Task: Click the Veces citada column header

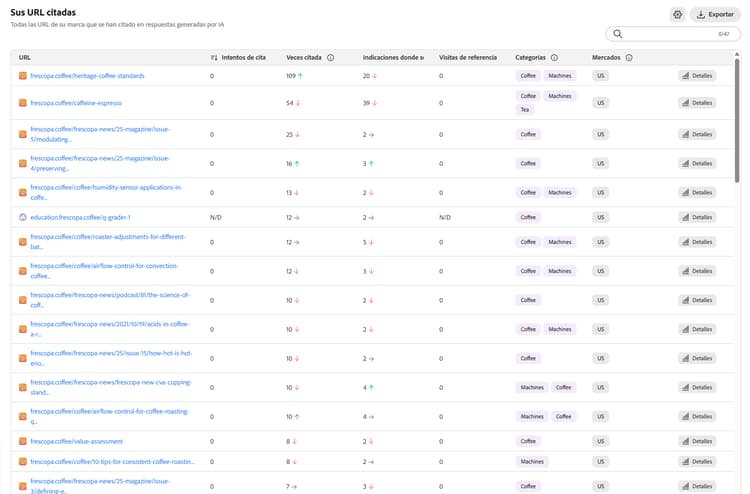Action: (304, 57)
